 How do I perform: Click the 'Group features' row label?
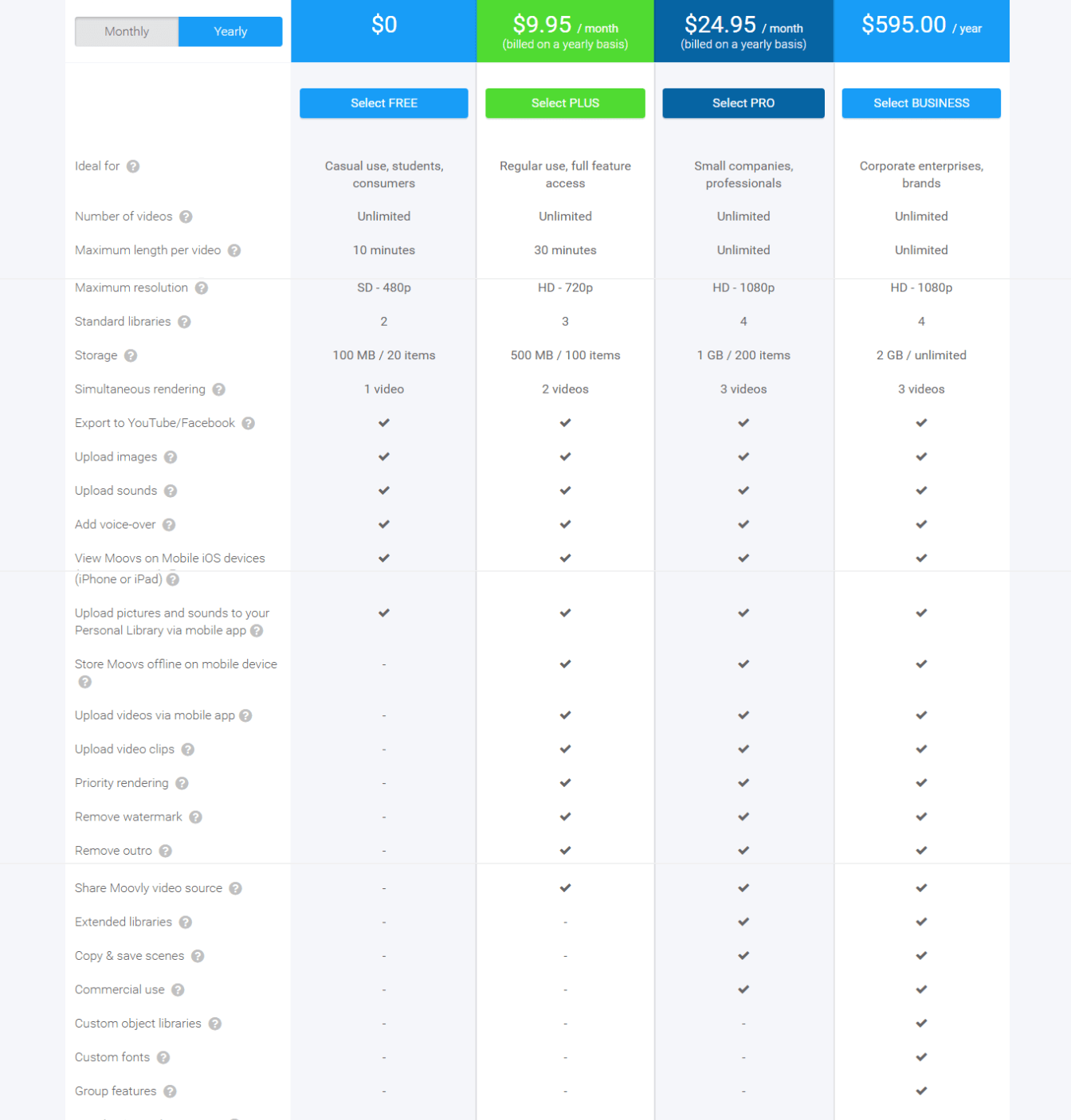click(116, 1091)
